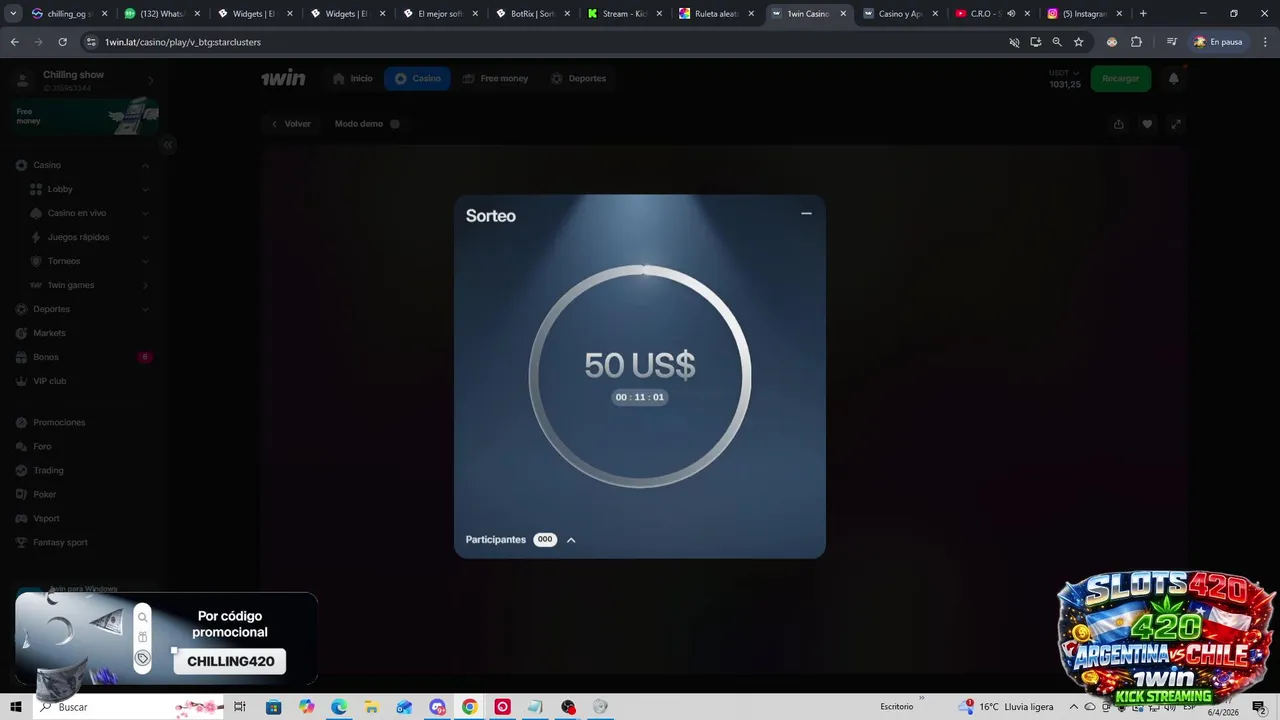1280x720 pixels.
Task: Click the CHILLING420 promo code box
Action: click(230, 661)
